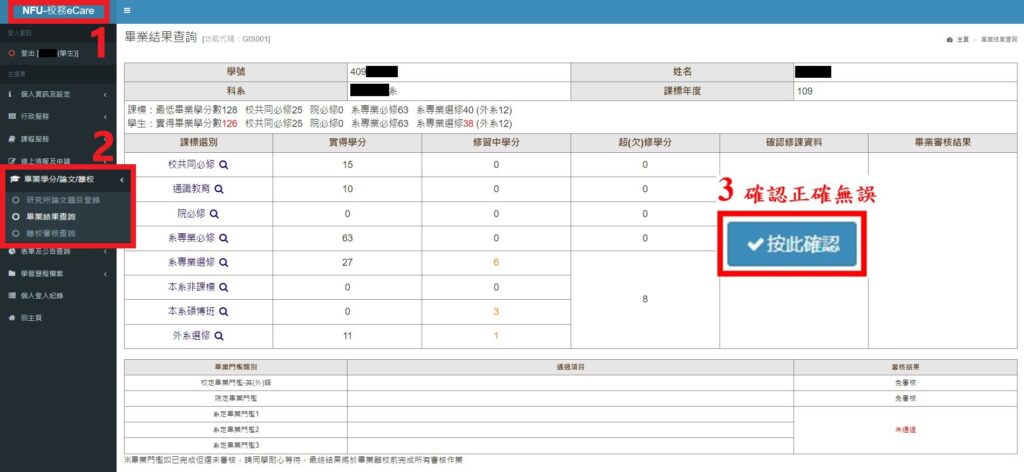
Task: Click the icon beside 行政服務
Action: (x=11, y=116)
